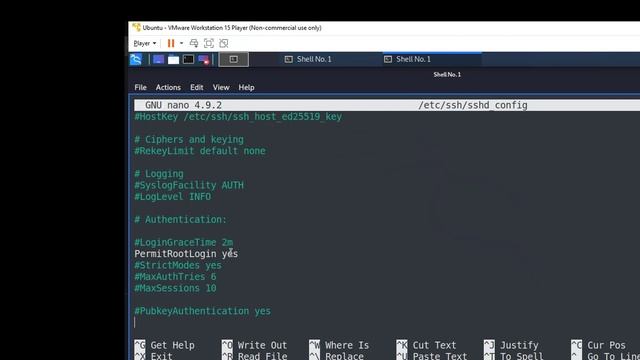Click the #PubkeyAuthentication yes line
The width and height of the screenshot is (640, 360).
202,311
